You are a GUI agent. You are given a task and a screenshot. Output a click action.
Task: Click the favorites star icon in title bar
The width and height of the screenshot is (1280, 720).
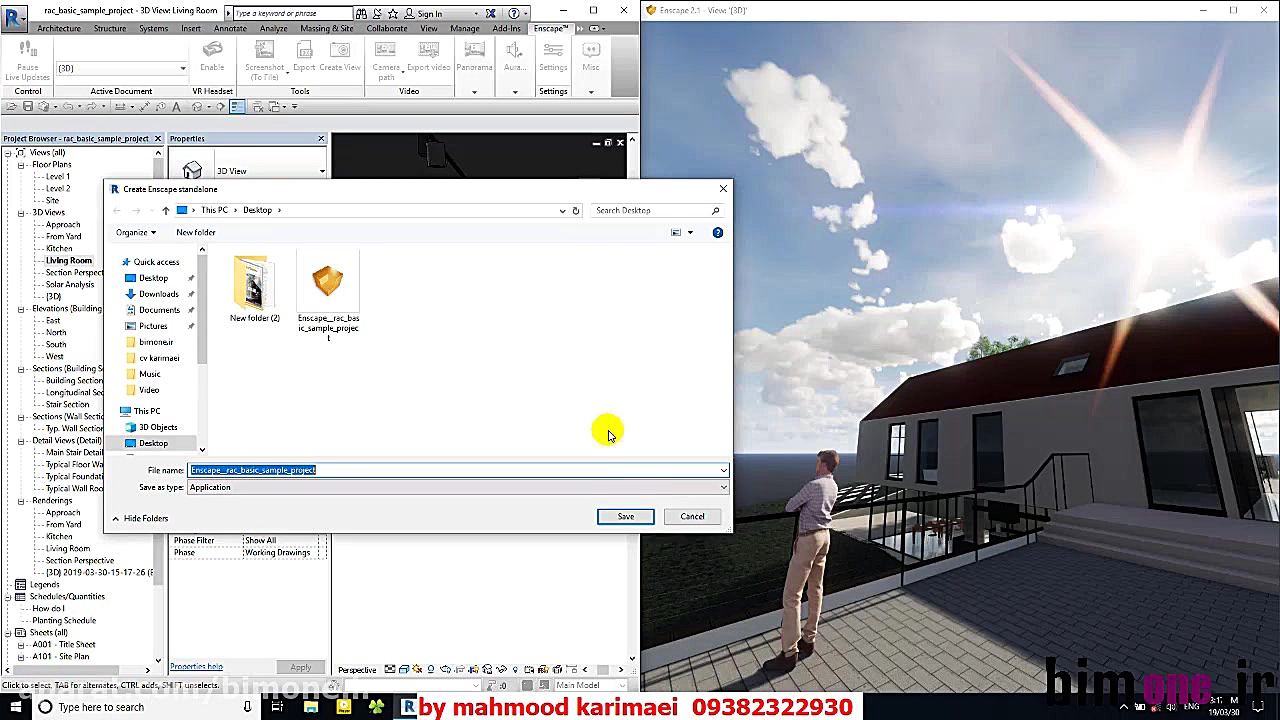(393, 13)
